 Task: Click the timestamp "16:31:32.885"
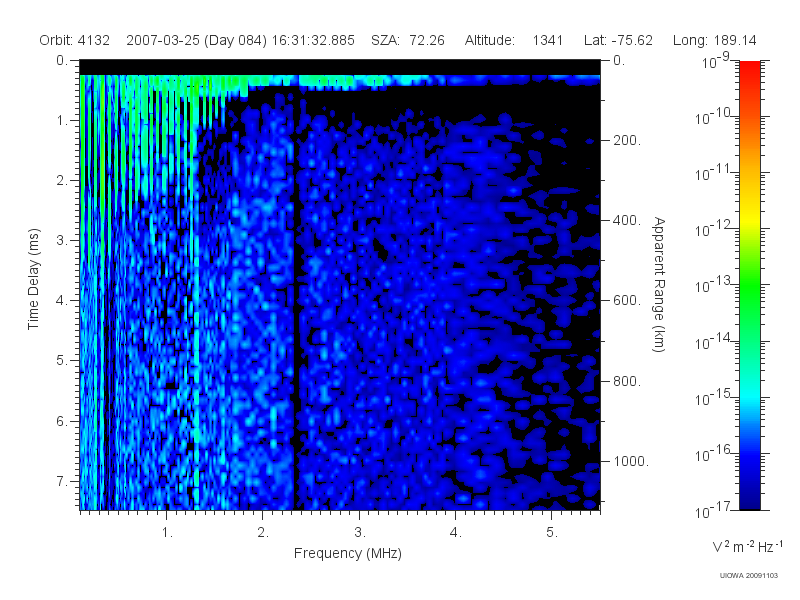click(313, 40)
